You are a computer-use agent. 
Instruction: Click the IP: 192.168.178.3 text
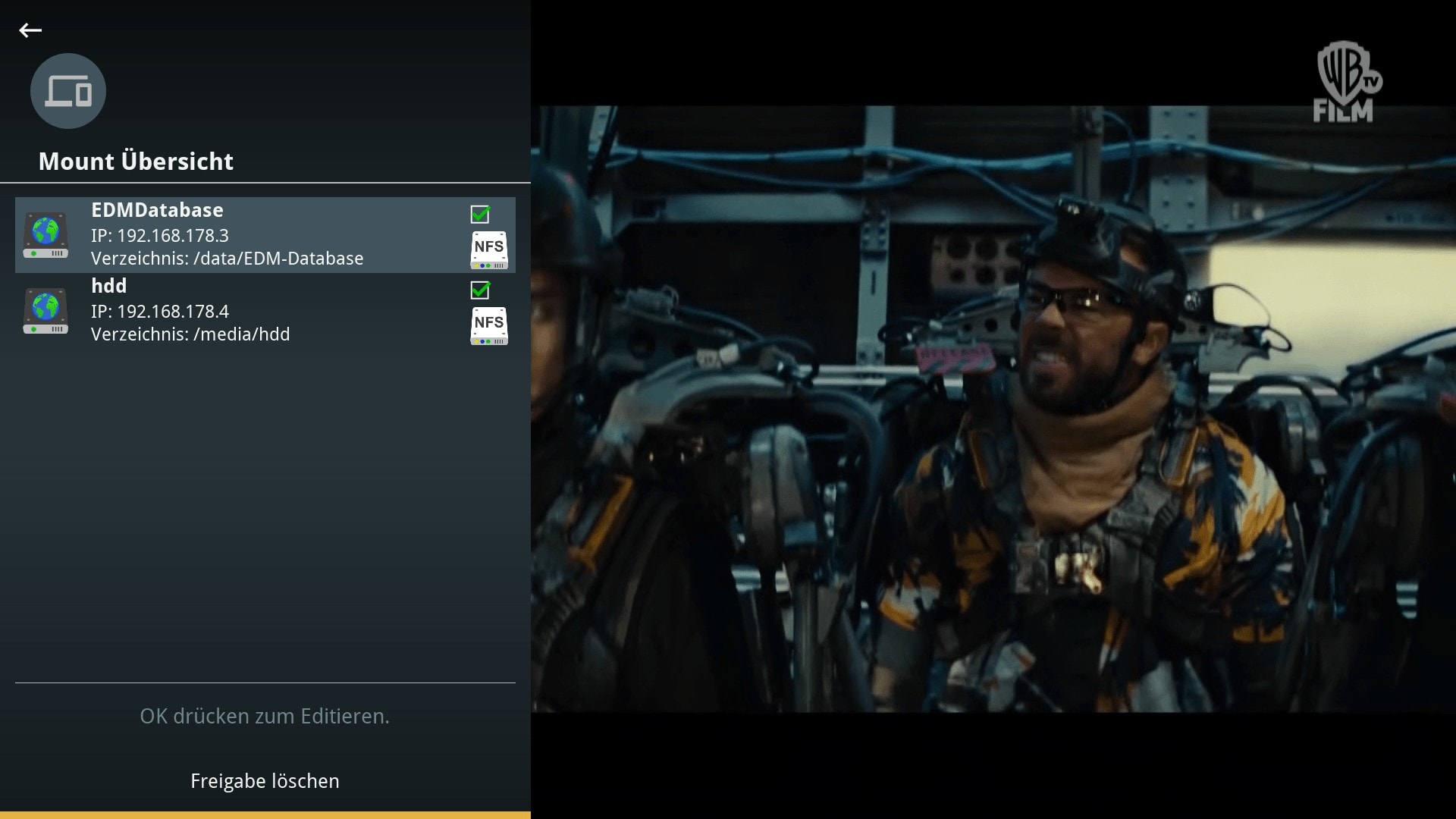click(160, 236)
